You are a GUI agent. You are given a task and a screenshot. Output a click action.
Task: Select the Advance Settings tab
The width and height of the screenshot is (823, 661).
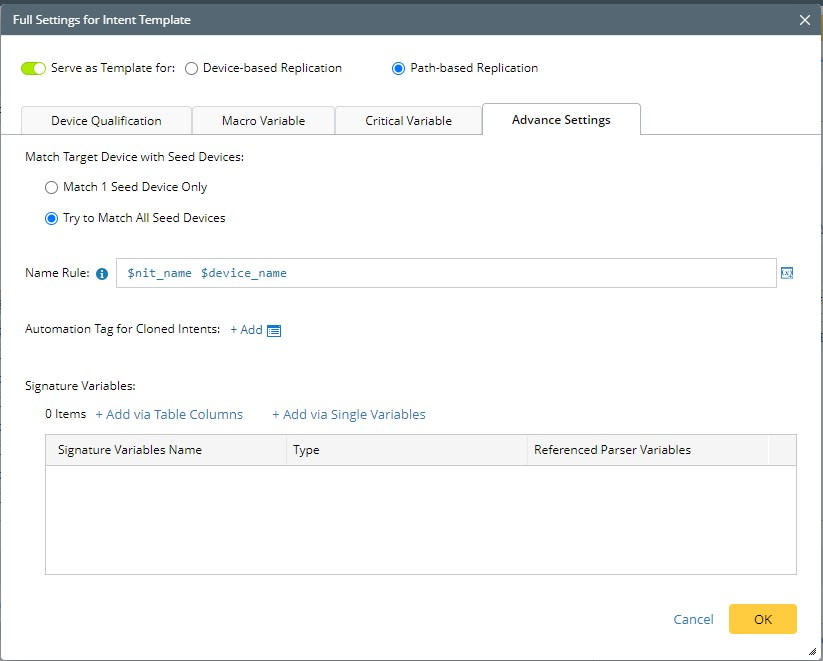point(561,120)
